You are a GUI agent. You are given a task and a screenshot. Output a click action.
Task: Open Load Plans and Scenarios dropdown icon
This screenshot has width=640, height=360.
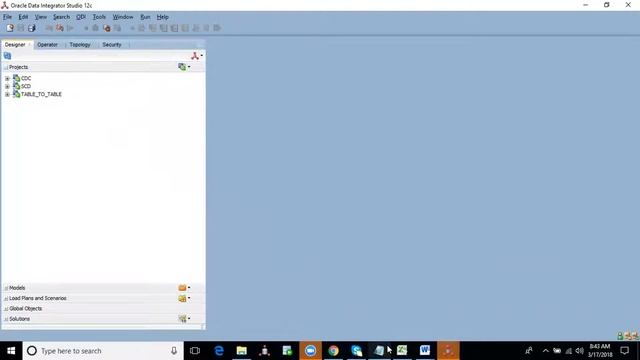tap(184, 298)
